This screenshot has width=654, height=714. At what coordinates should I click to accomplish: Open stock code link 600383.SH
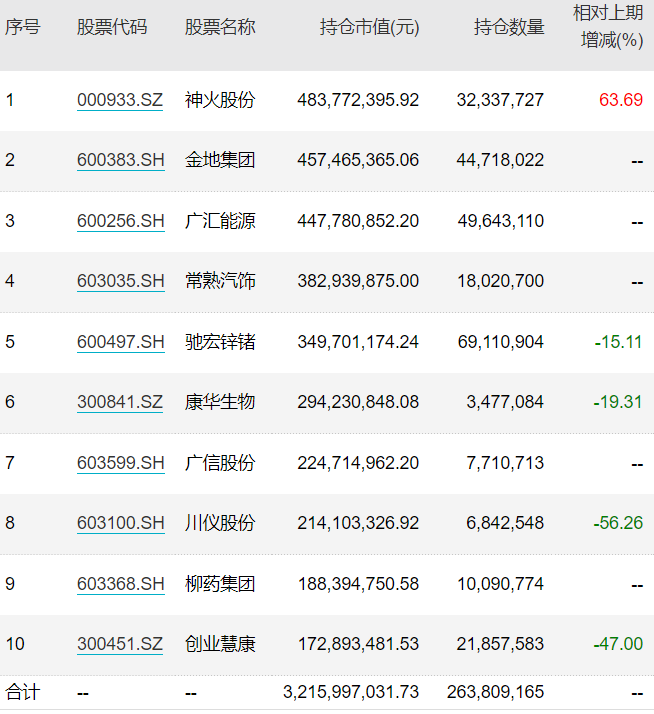pyautogui.click(x=121, y=160)
